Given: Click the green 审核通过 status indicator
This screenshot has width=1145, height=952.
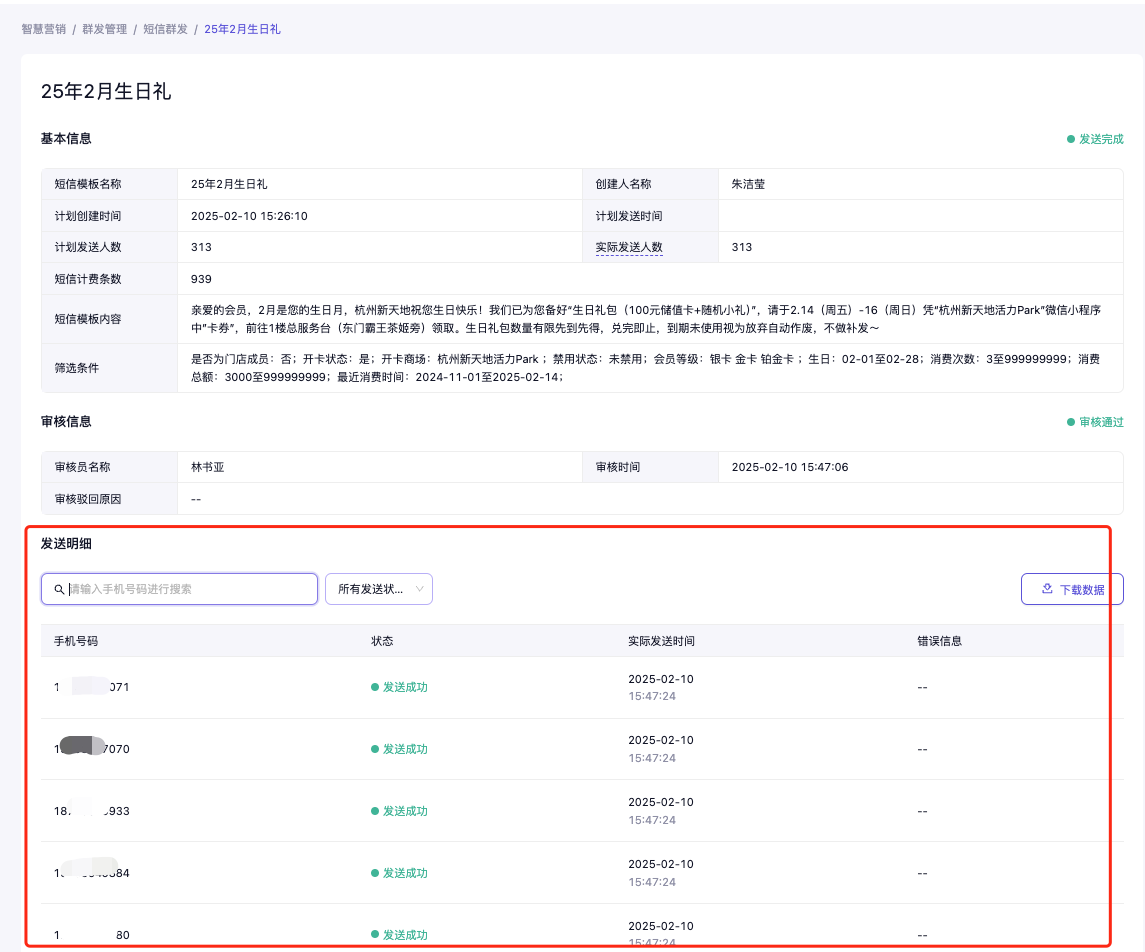Looking at the screenshot, I should click(x=1095, y=422).
